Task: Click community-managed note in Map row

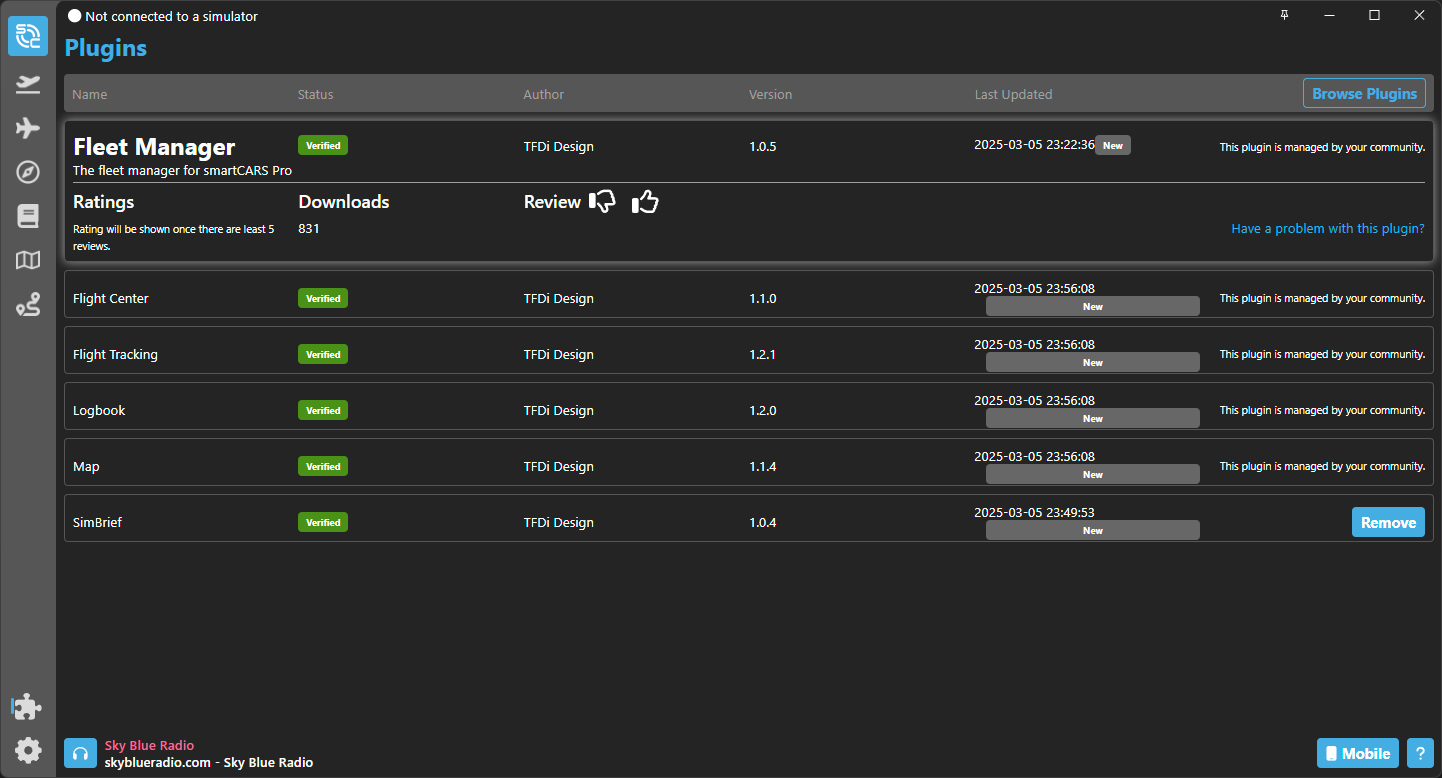Action: click(1322, 466)
